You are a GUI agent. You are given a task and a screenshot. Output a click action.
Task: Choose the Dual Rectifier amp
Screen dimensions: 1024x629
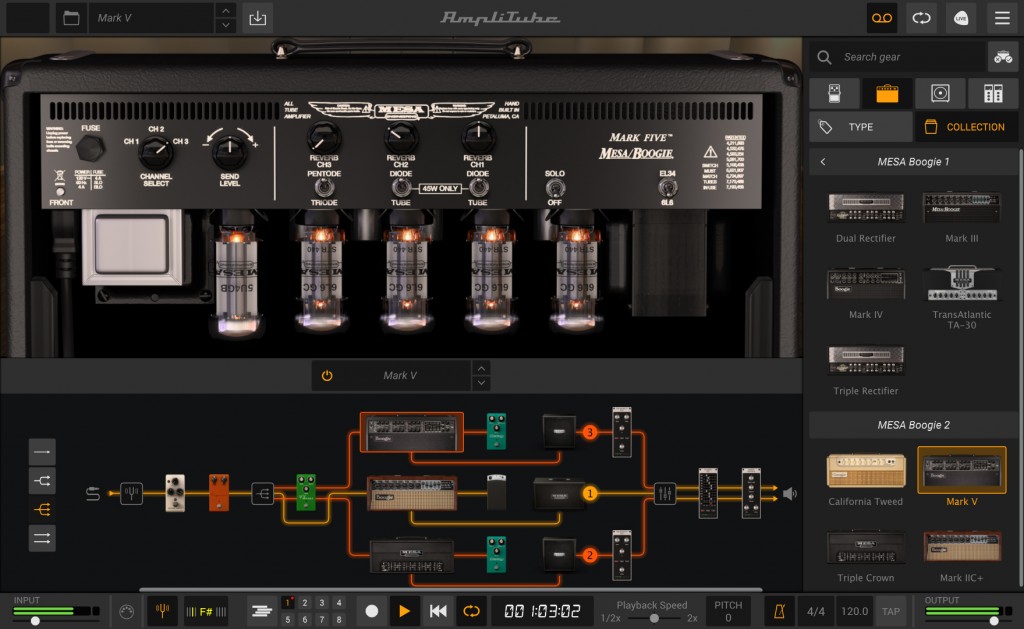tap(865, 217)
